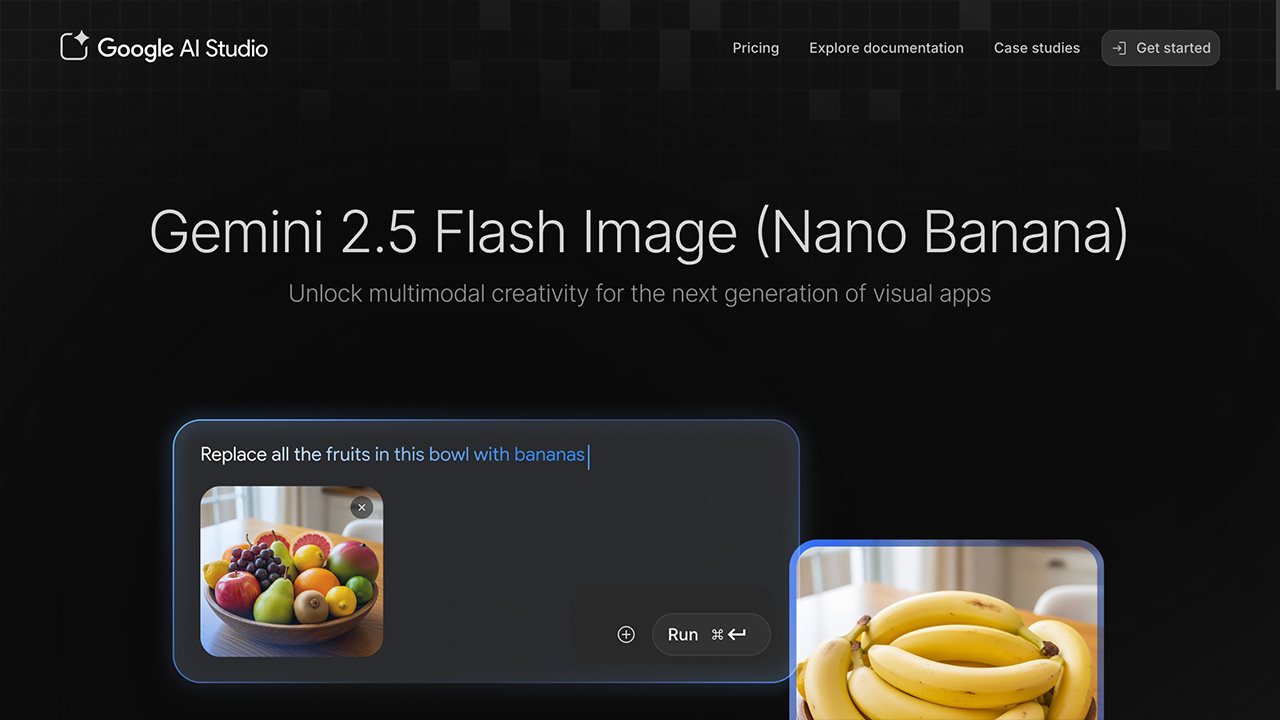1280x720 pixels.
Task: Run the prompt with the Run button
Action: (x=711, y=634)
